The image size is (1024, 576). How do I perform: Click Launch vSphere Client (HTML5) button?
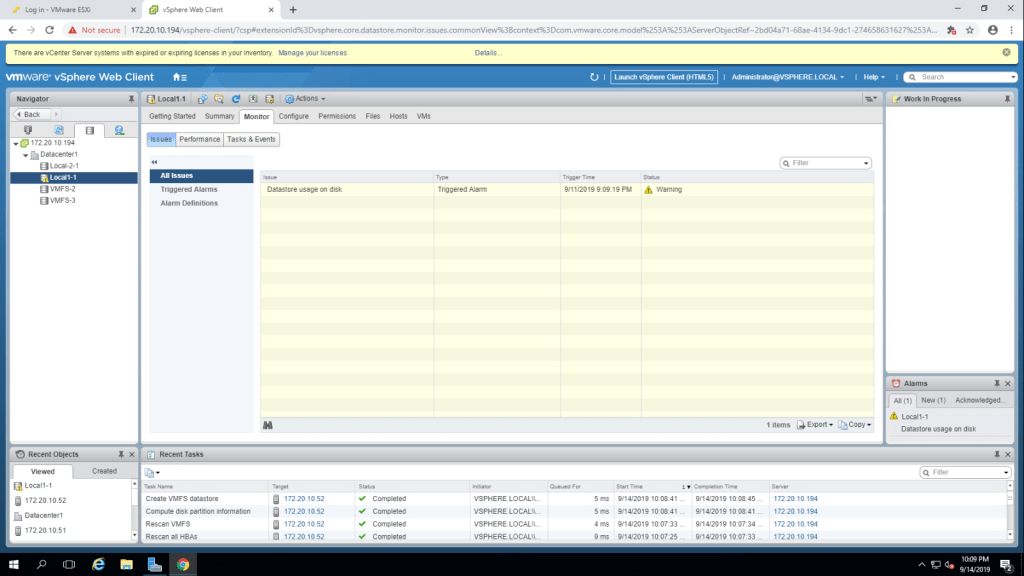coord(664,77)
